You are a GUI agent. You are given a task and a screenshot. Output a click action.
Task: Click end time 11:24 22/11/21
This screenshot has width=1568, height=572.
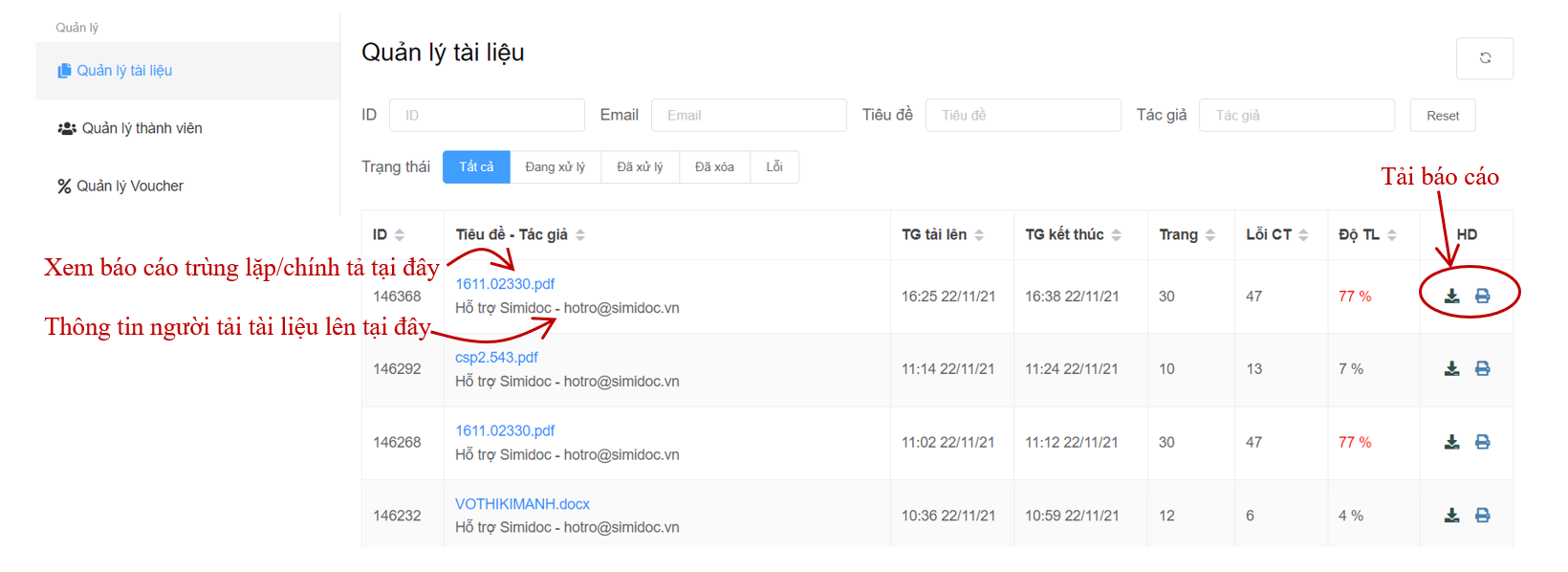[x=1072, y=369]
